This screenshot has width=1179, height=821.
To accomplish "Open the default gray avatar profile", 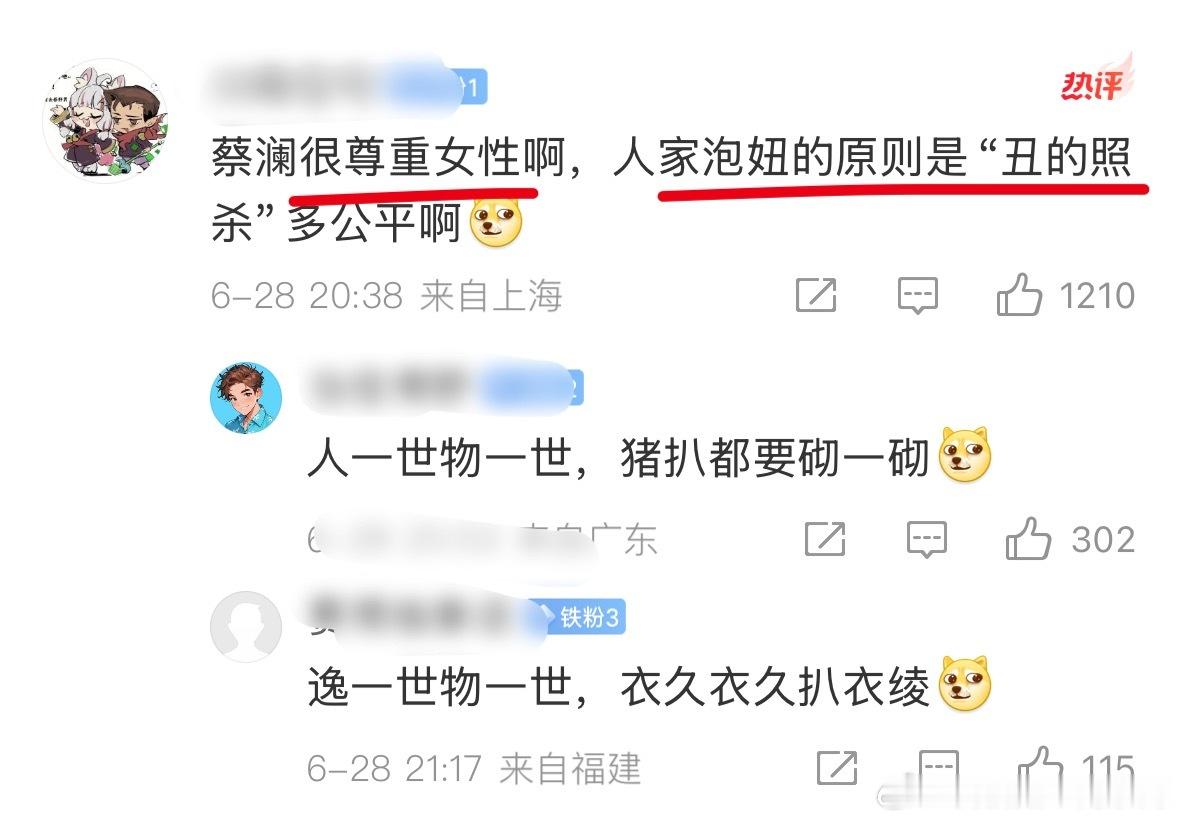I will click(x=246, y=626).
